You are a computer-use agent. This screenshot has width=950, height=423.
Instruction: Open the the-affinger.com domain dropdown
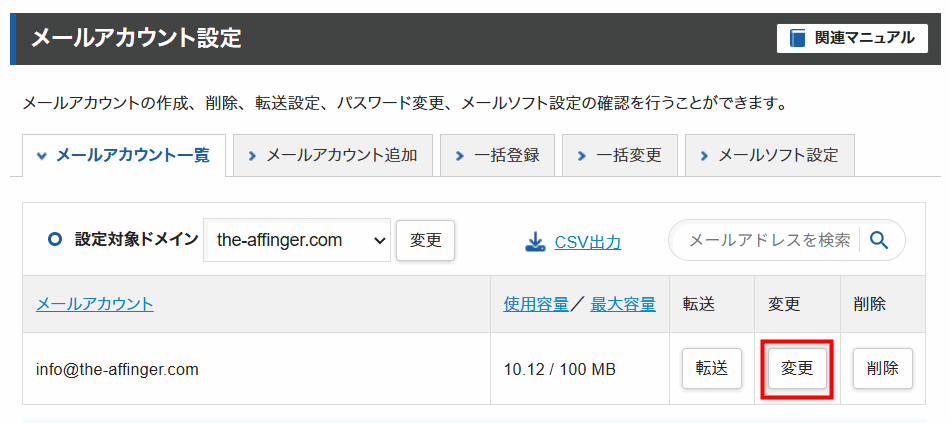coord(297,241)
